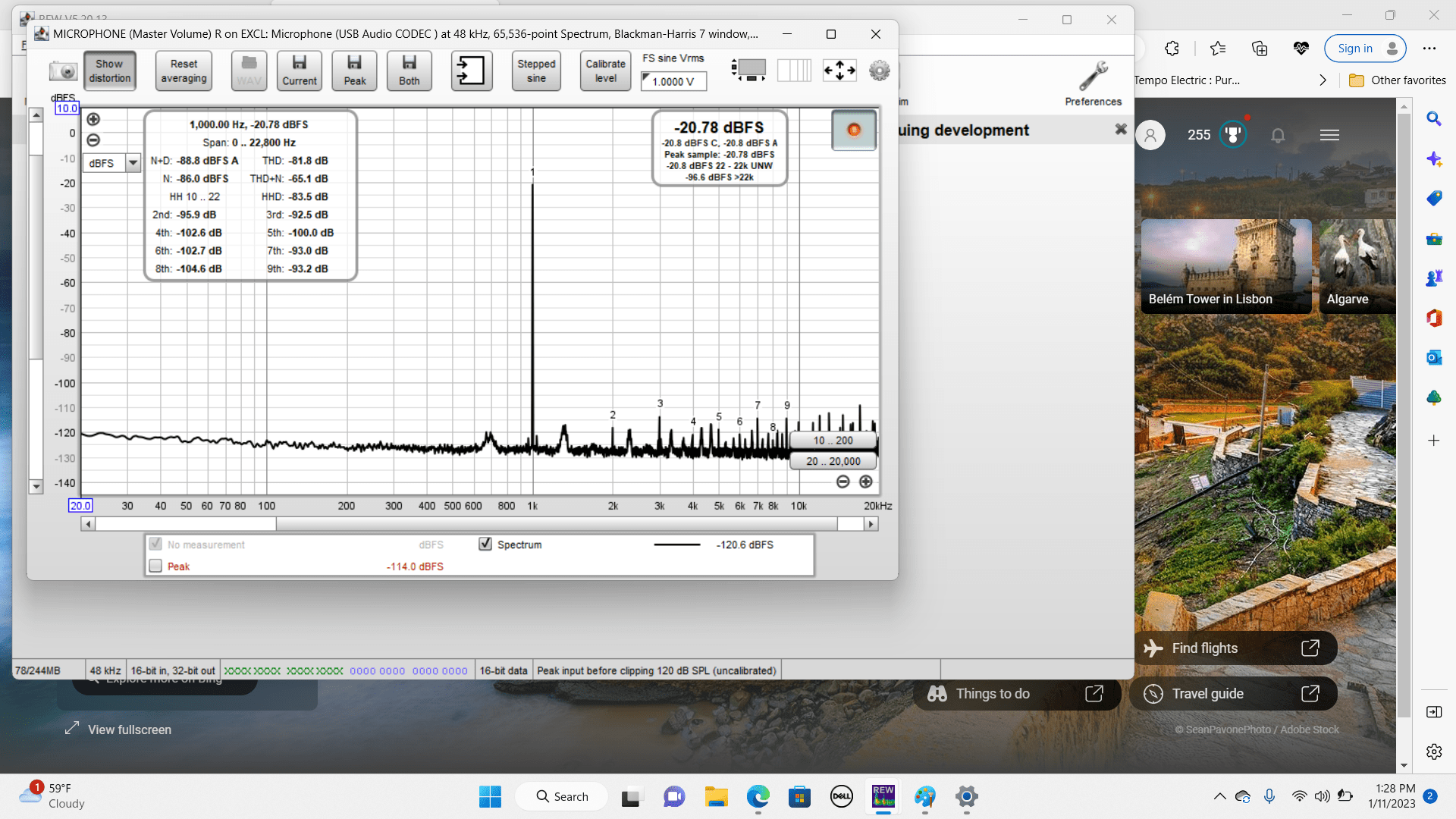Screen dimensions: 1456x819
Task: Open the Travel guide link
Action: click(x=1233, y=694)
